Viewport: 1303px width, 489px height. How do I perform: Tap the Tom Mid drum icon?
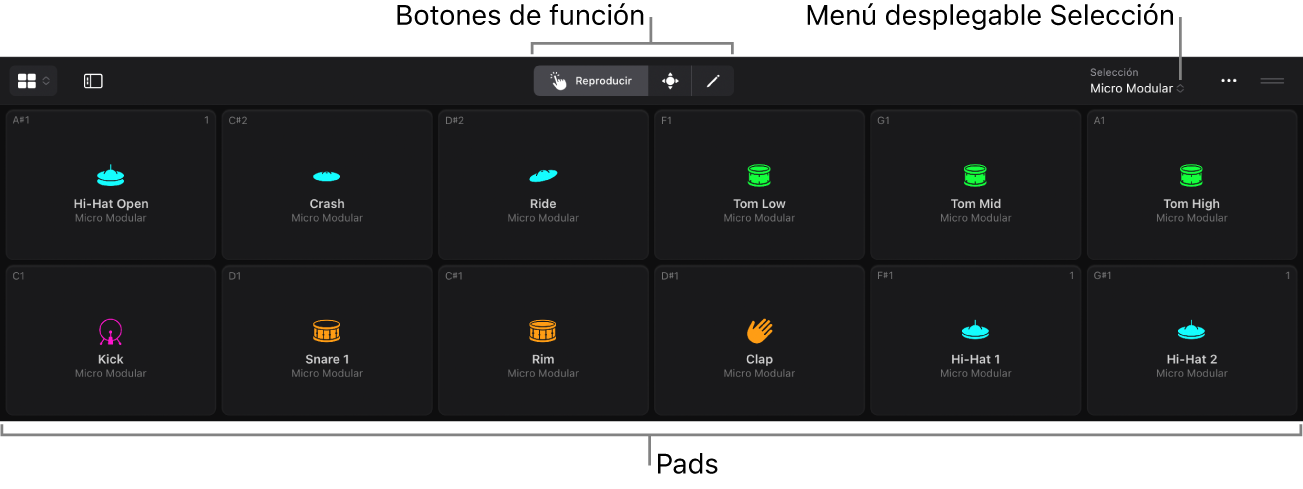point(976,176)
